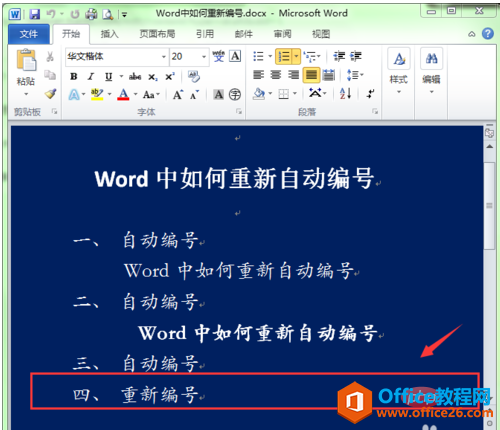
Task: Click the Clear Formatting eraser icon
Action: pyautogui.click(x=193, y=76)
